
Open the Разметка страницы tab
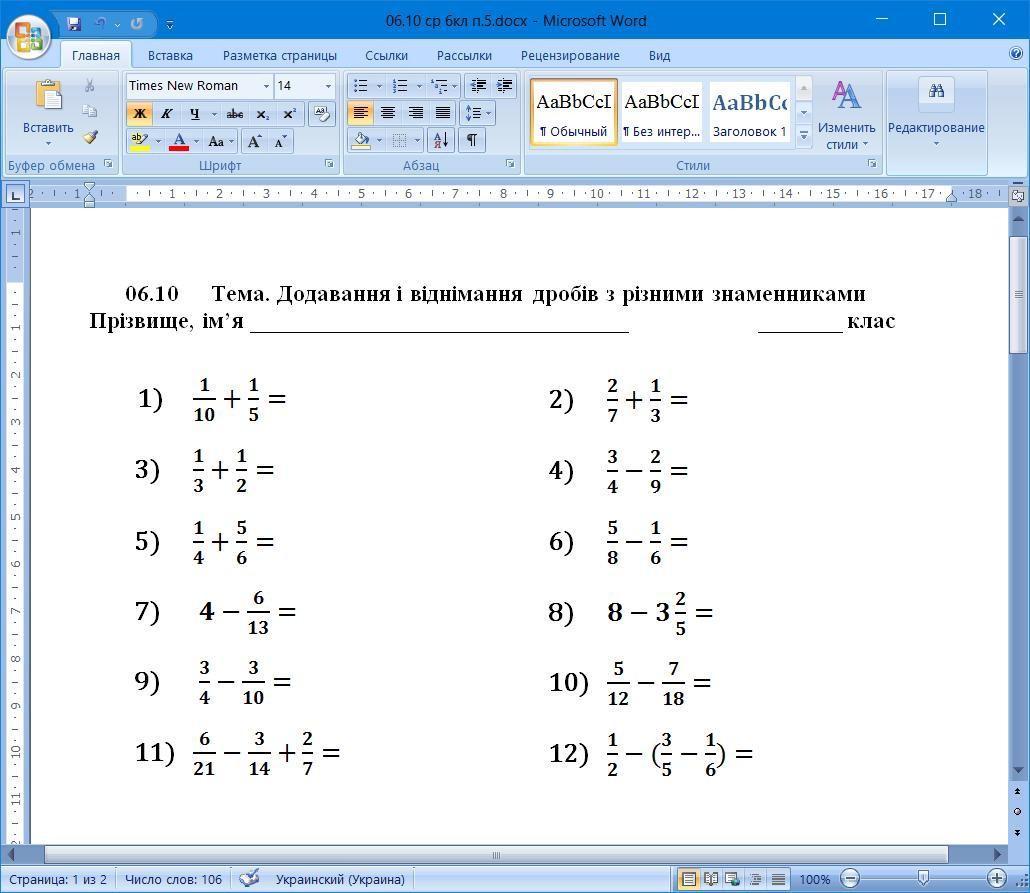(x=280, y=56)
